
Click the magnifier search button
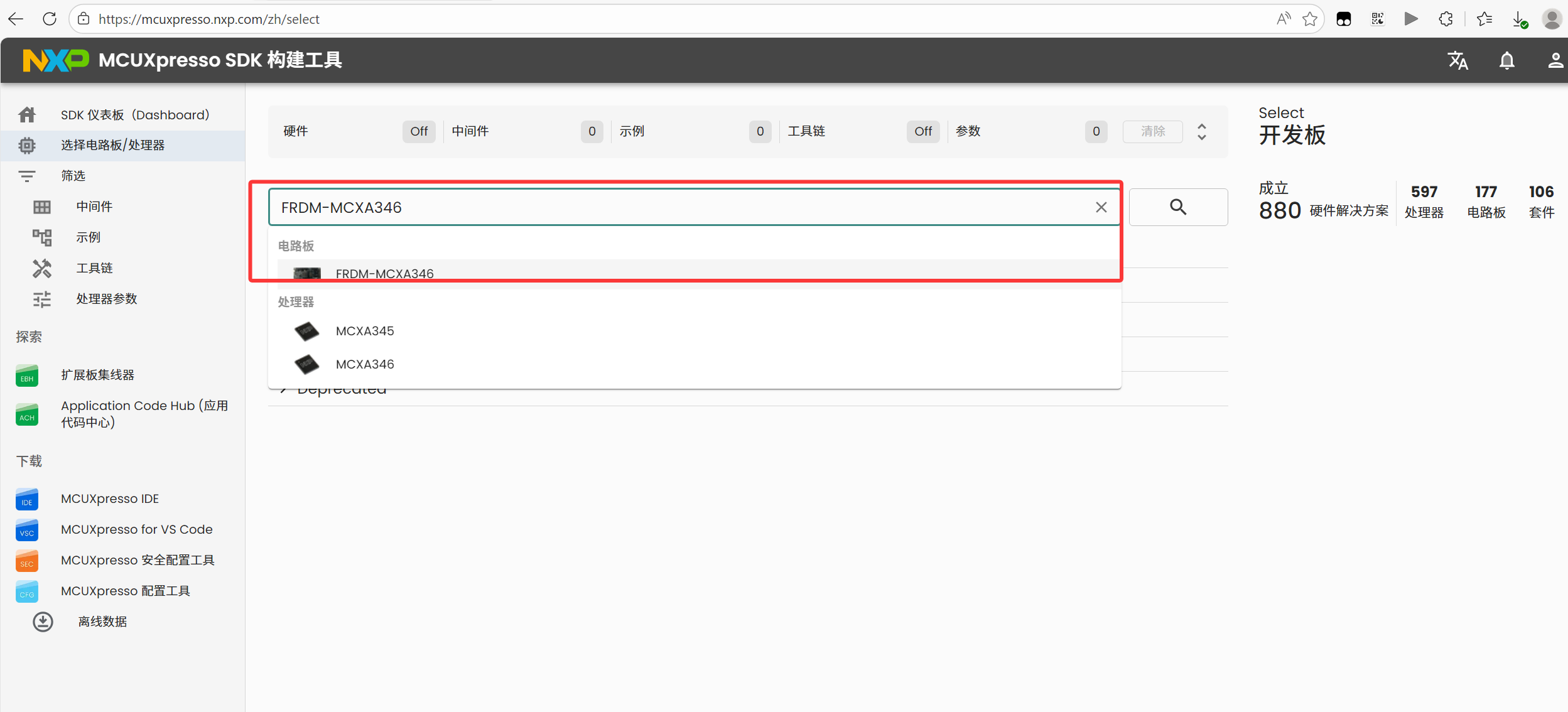[1178, 207]
